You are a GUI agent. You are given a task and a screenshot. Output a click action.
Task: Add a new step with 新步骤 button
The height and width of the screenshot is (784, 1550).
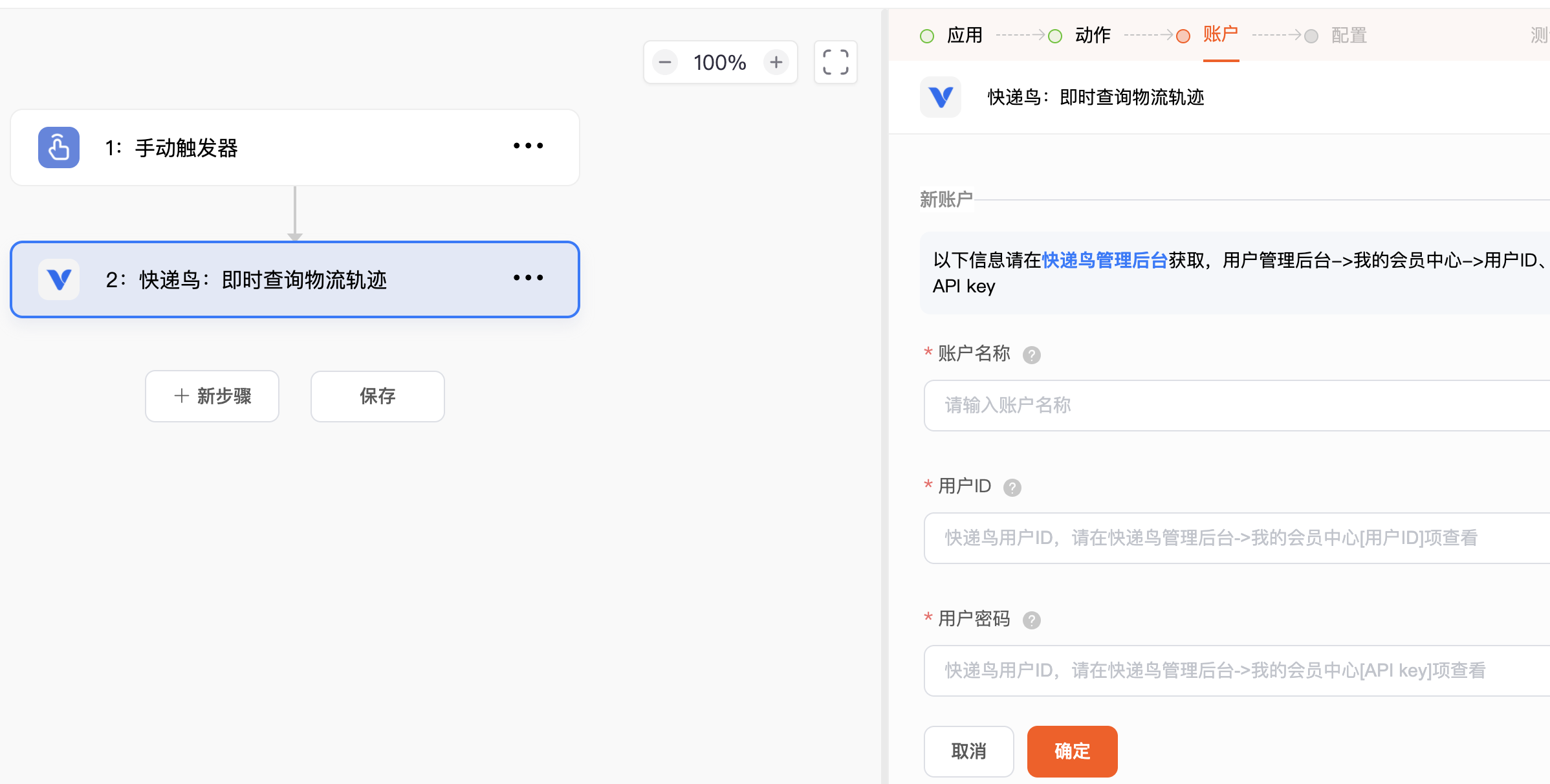tap(212, 397)
